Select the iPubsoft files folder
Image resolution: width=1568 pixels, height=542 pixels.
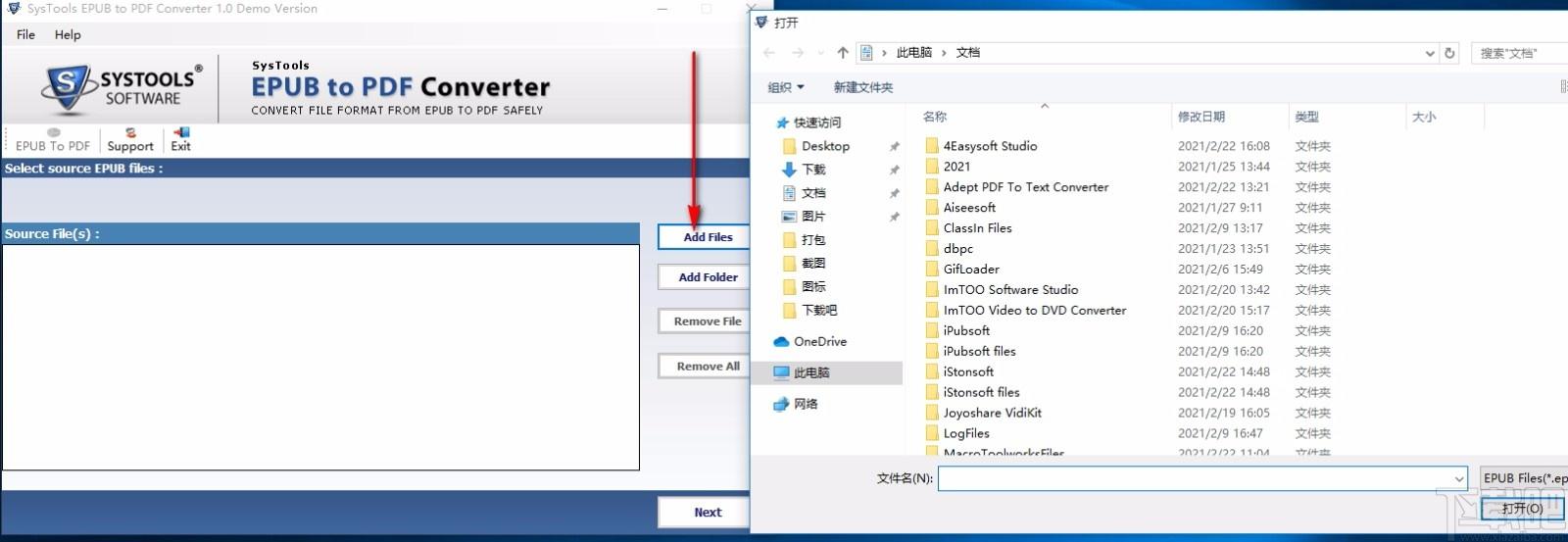[979, 352]
